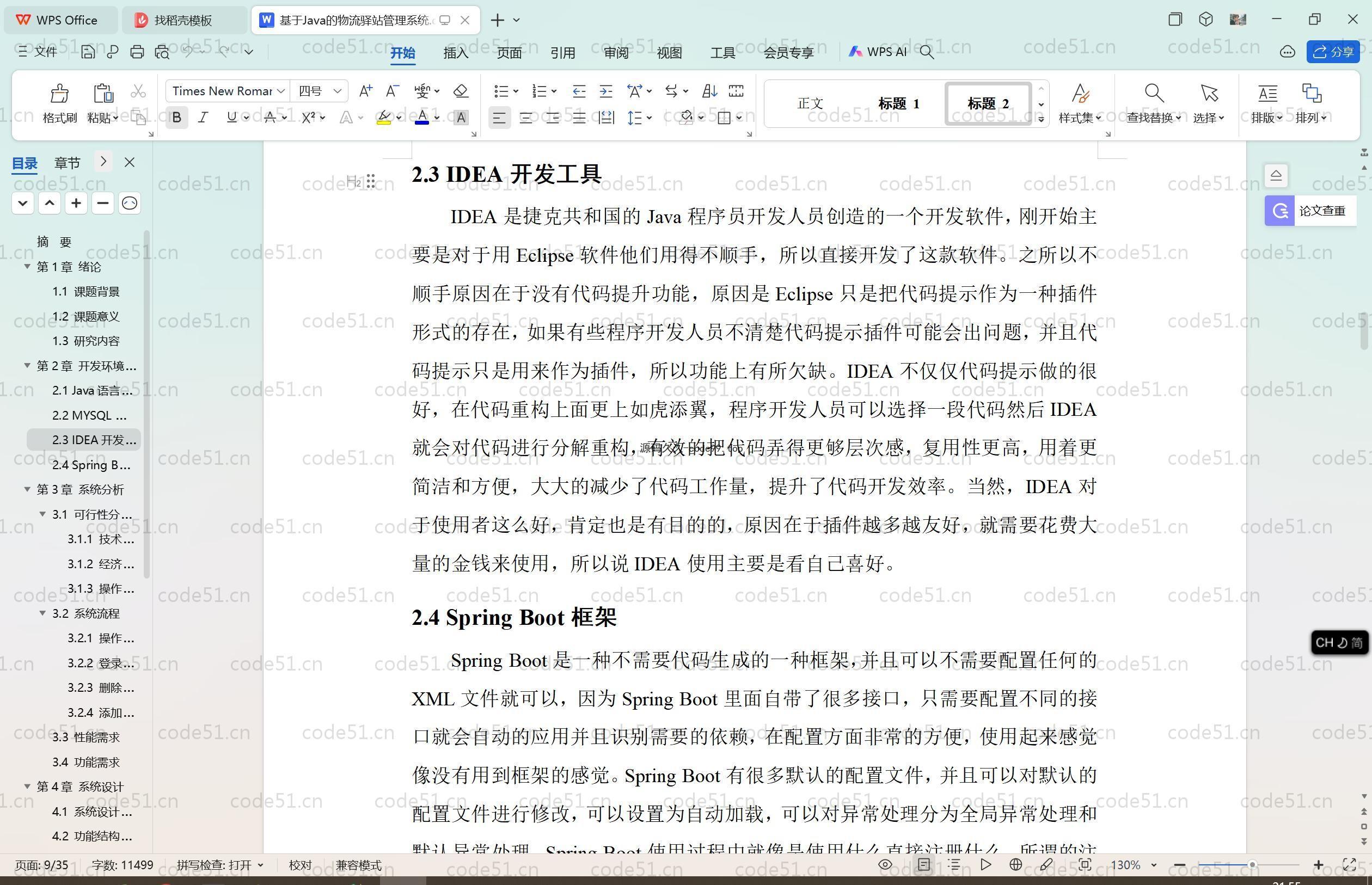The height and width of the screenshot is (885, 1372).
Task: Click the eye protection mode icon in status bar
Action: [885, 864]
